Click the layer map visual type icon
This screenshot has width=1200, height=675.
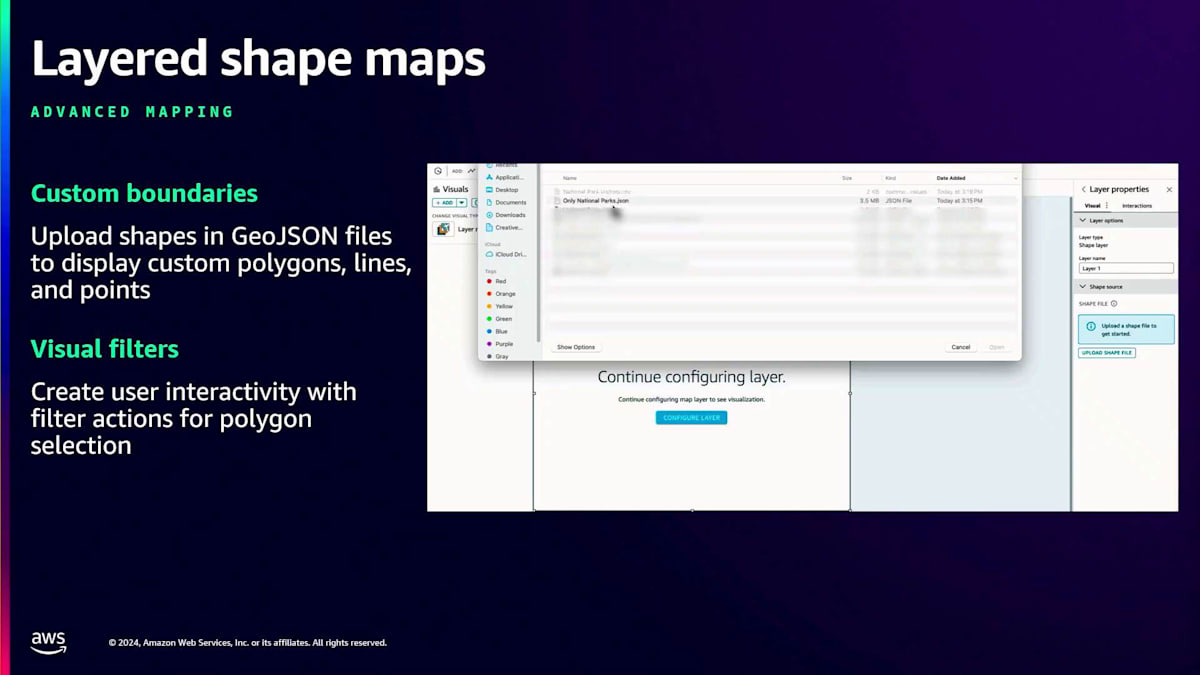(443, 229)
